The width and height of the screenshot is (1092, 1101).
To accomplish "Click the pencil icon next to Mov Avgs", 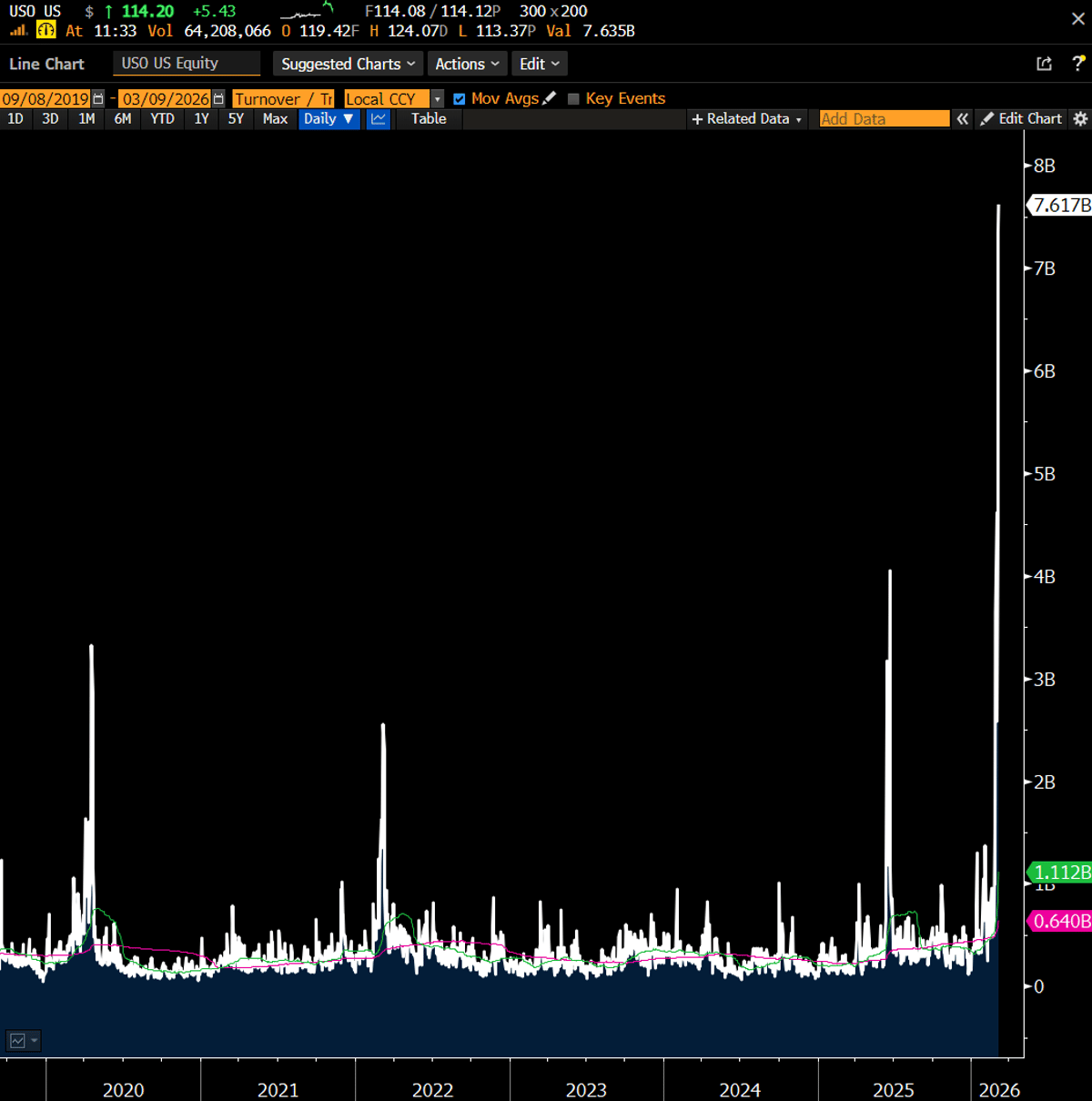I will [549, 97].
